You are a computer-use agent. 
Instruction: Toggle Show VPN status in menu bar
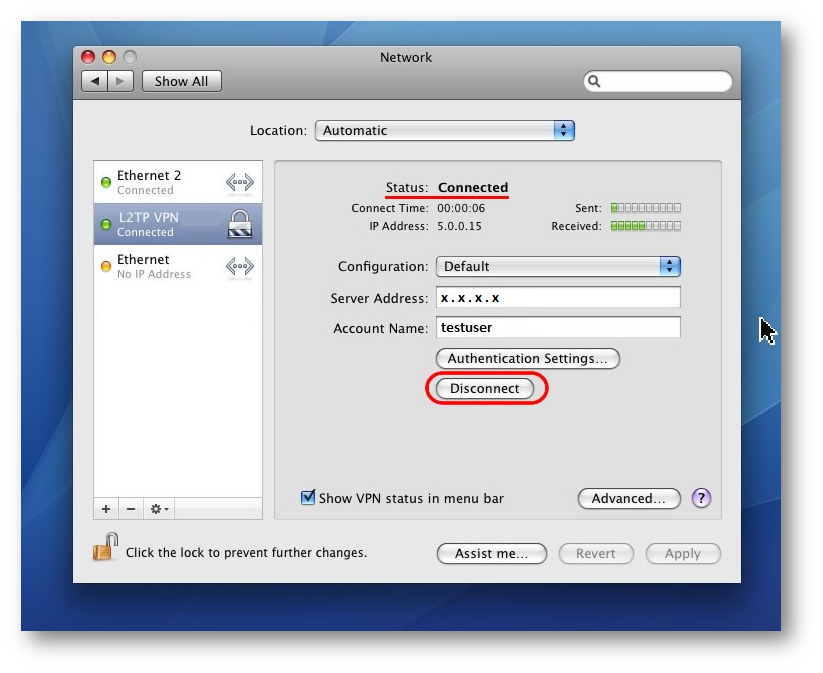tap(309, 498)
